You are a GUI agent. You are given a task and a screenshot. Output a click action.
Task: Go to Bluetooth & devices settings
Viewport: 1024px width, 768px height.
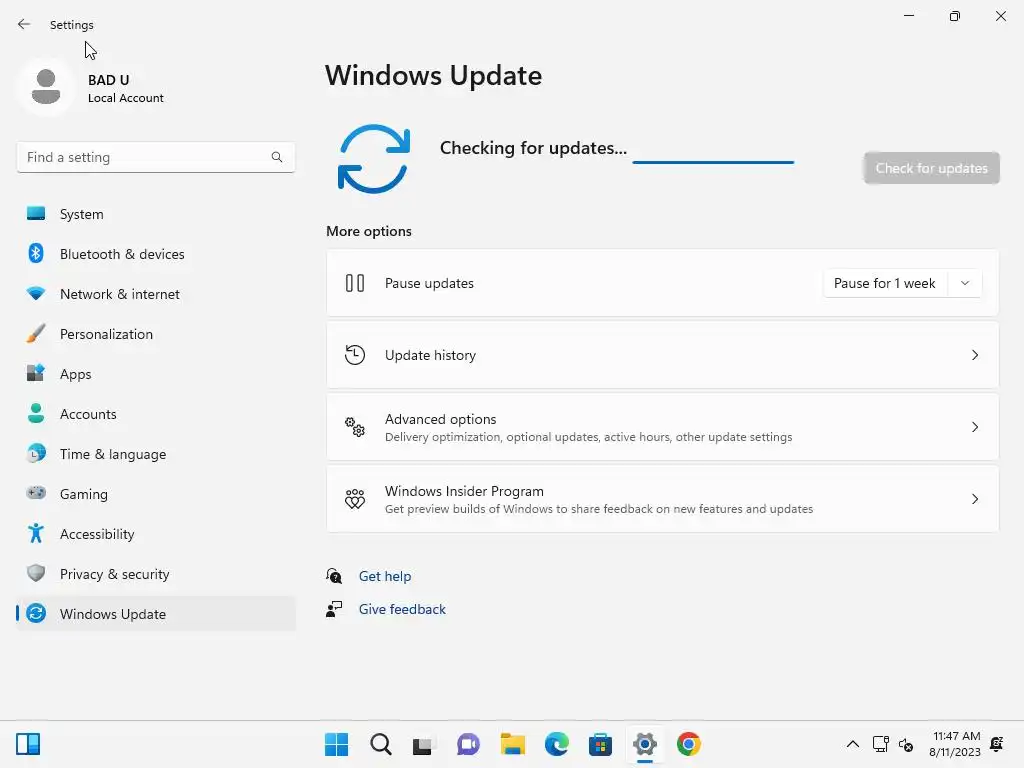[x=156, y=253]
